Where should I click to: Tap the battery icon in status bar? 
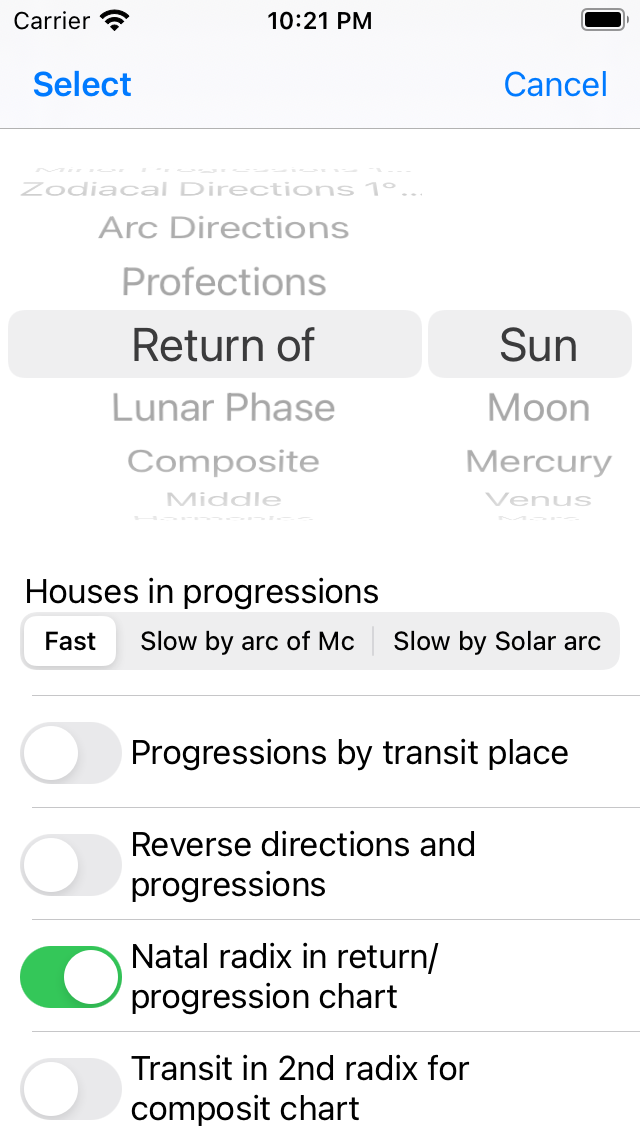(x=601, y=18)
